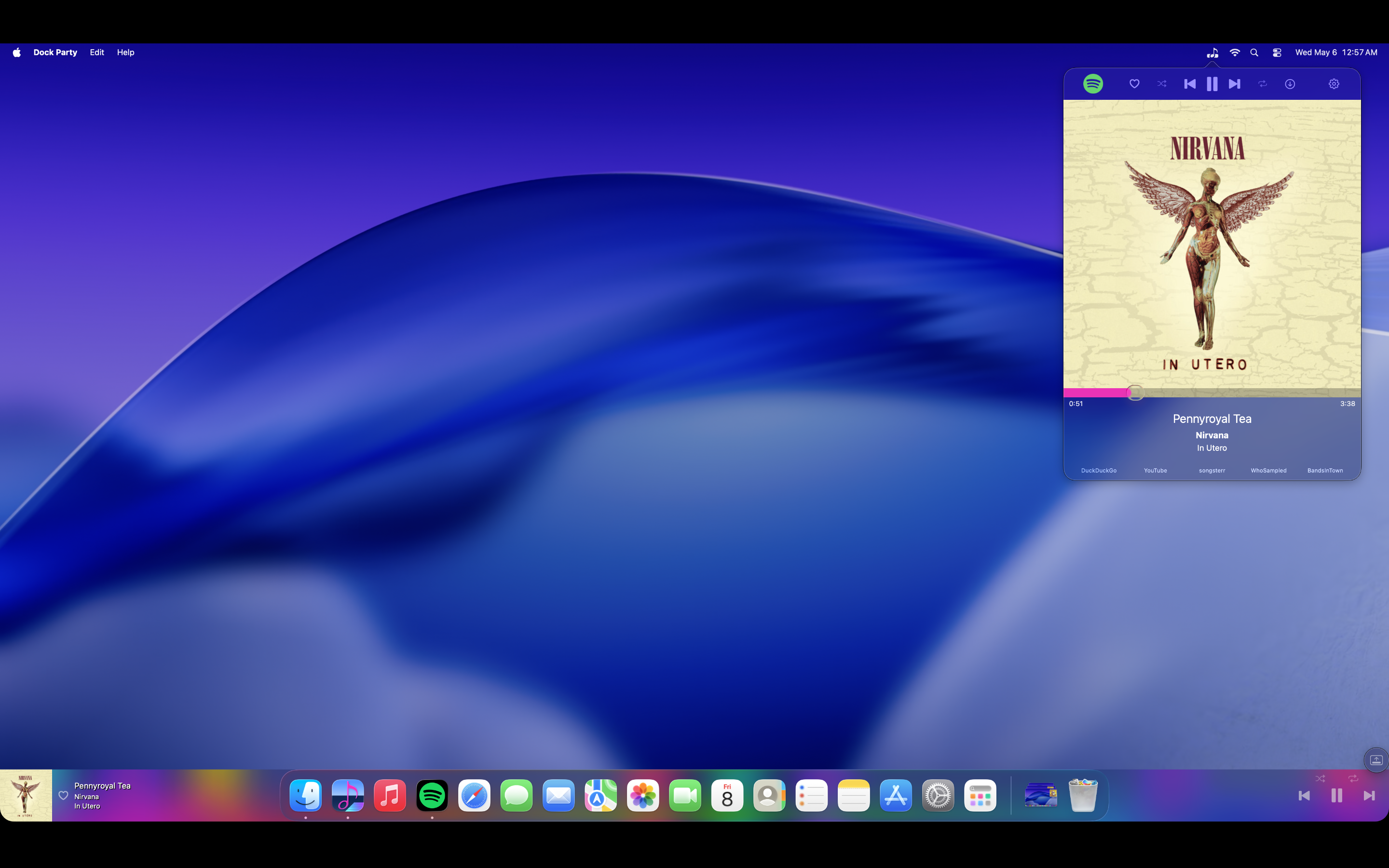1389x868 pixels.
Task: Like the song with the popup heart icon
Action: (1134, 84)
